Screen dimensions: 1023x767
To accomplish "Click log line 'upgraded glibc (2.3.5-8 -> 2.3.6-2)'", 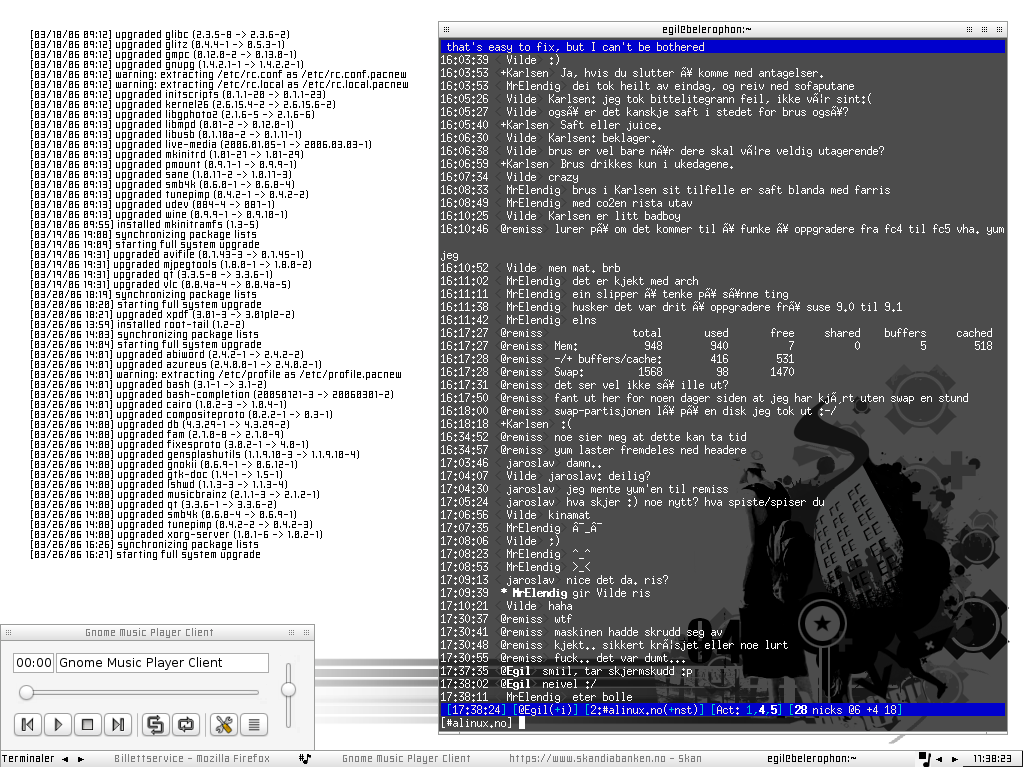I will 160,35.
